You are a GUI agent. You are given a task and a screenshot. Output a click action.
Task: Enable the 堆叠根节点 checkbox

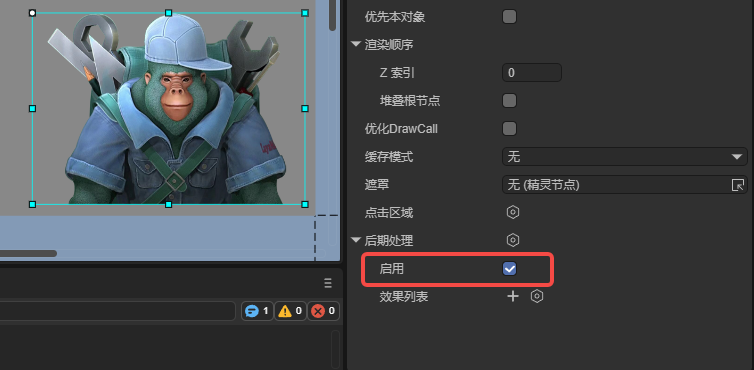point(509,101)
